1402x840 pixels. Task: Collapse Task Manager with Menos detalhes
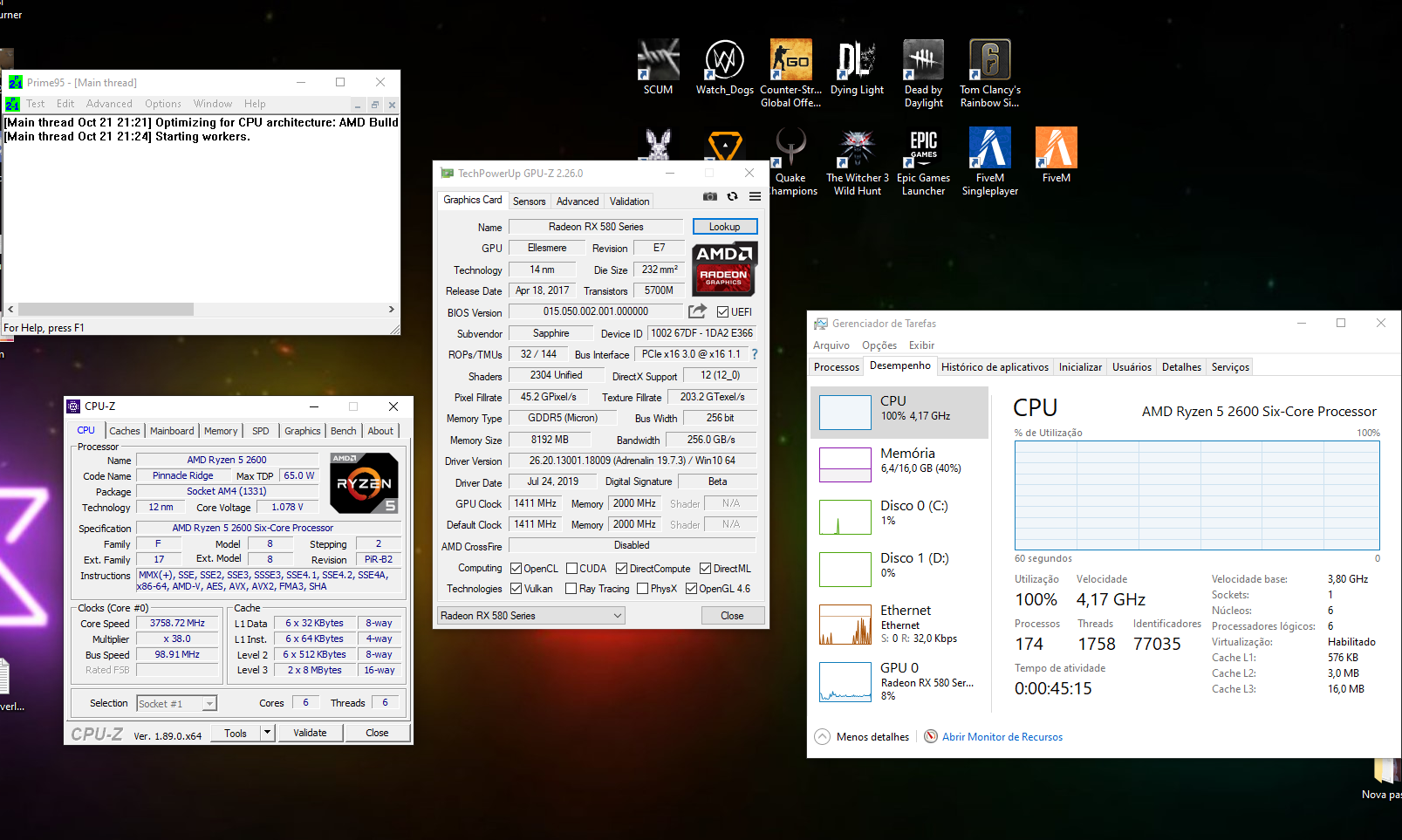(x=862, y=736)
